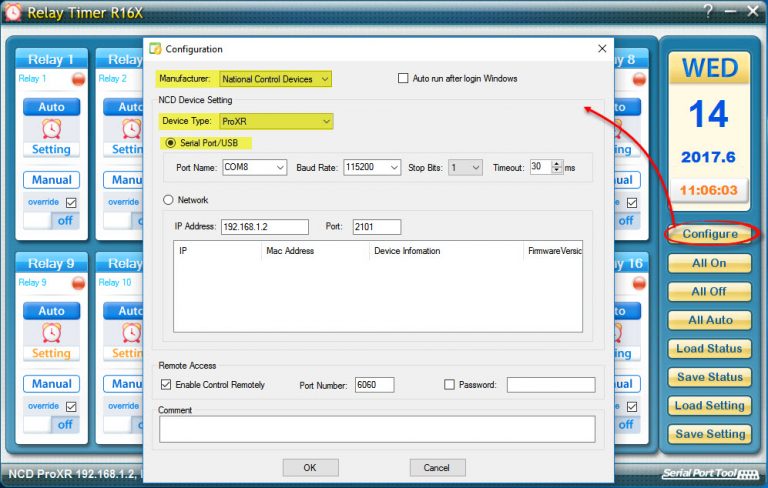Click the Configuration dialog title icon
The height and width of the screenshot is (488, 768).
(x=155, y=49)
